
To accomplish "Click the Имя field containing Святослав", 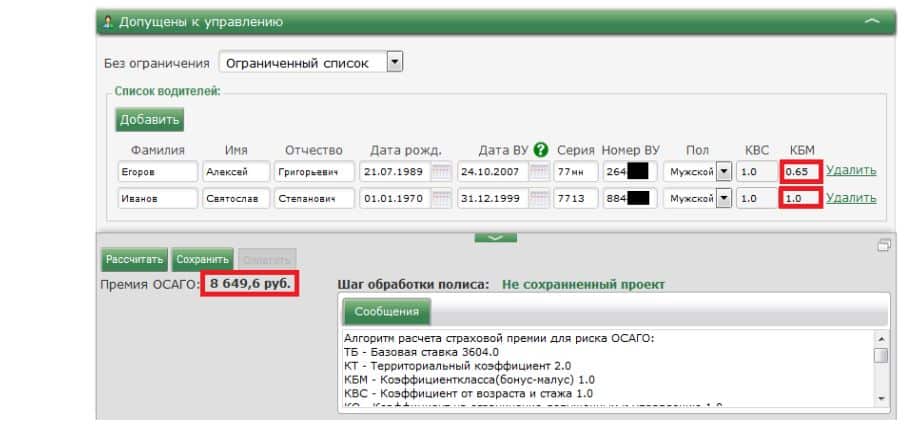I will tap(236, 198).
